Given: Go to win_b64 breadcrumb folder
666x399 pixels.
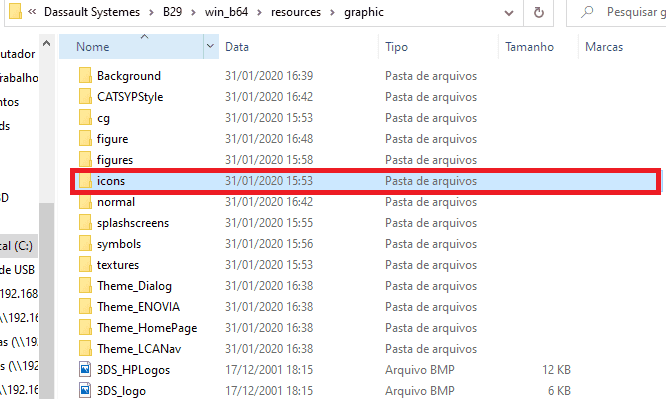Looking at the screenshot, I should (x=226, y=12).
